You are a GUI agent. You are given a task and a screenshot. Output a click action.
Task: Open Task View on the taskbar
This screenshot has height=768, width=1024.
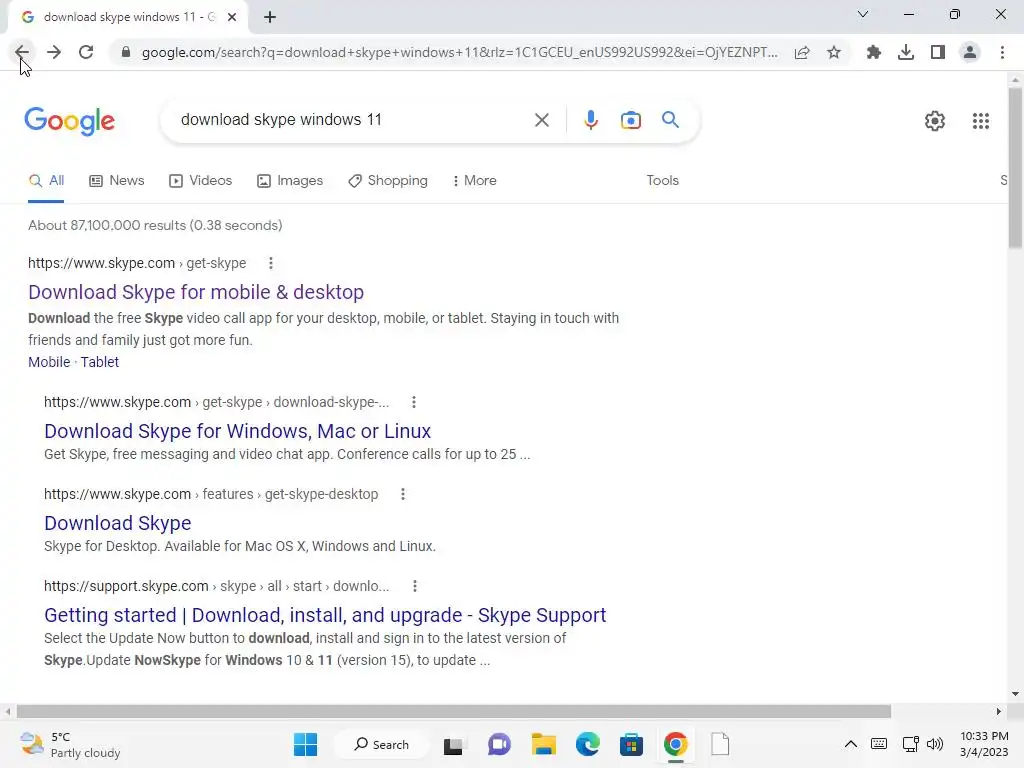point(453,745)
